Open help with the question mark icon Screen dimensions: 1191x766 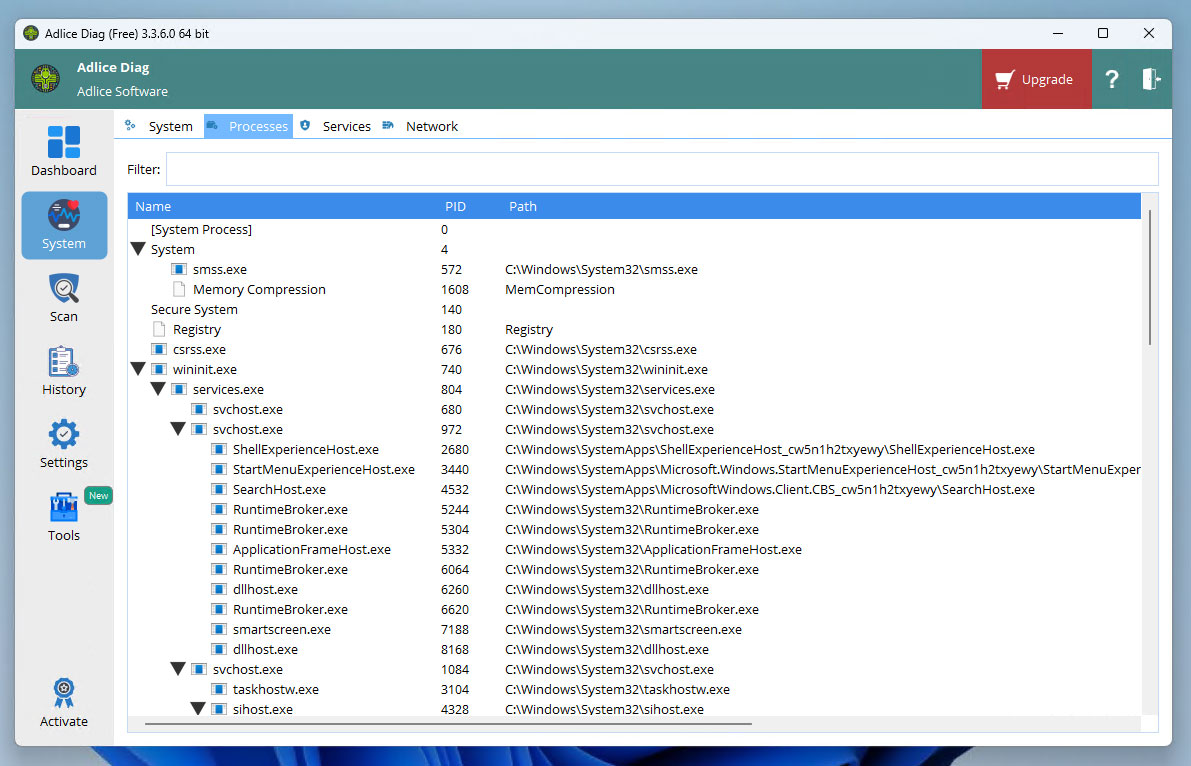(1111, 80)
